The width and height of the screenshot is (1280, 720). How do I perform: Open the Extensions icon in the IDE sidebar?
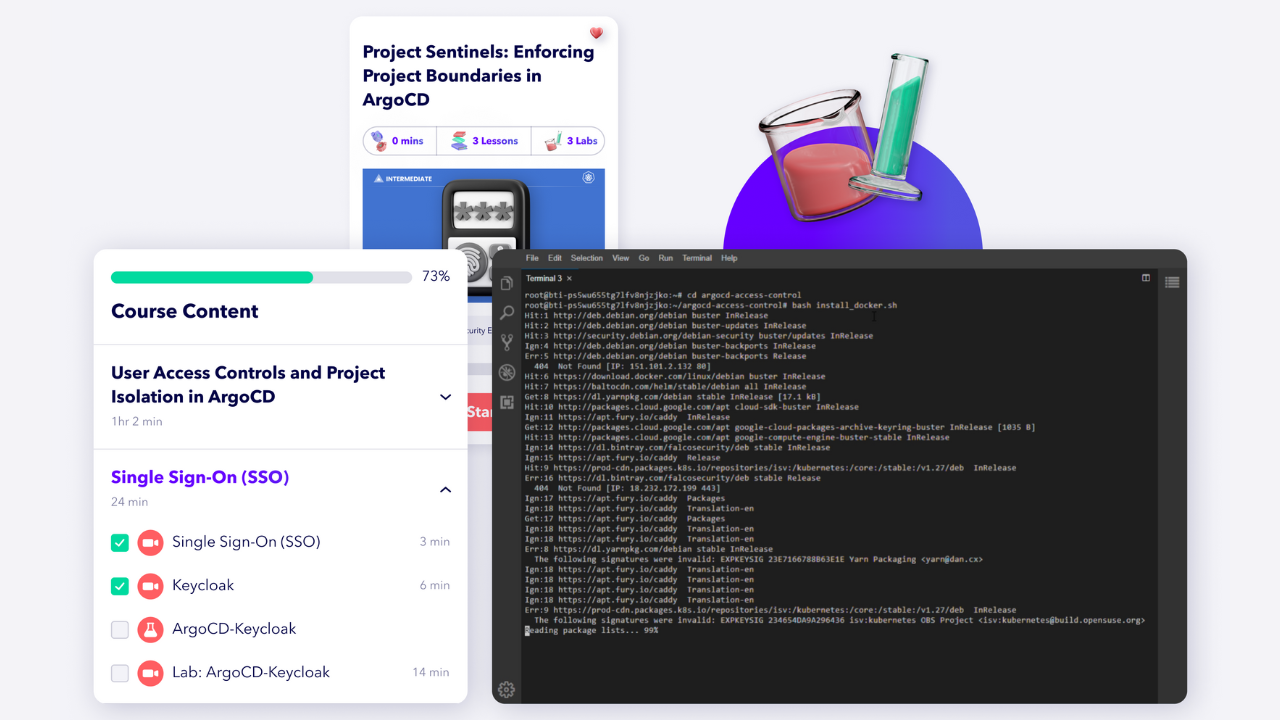pos(507,402)
